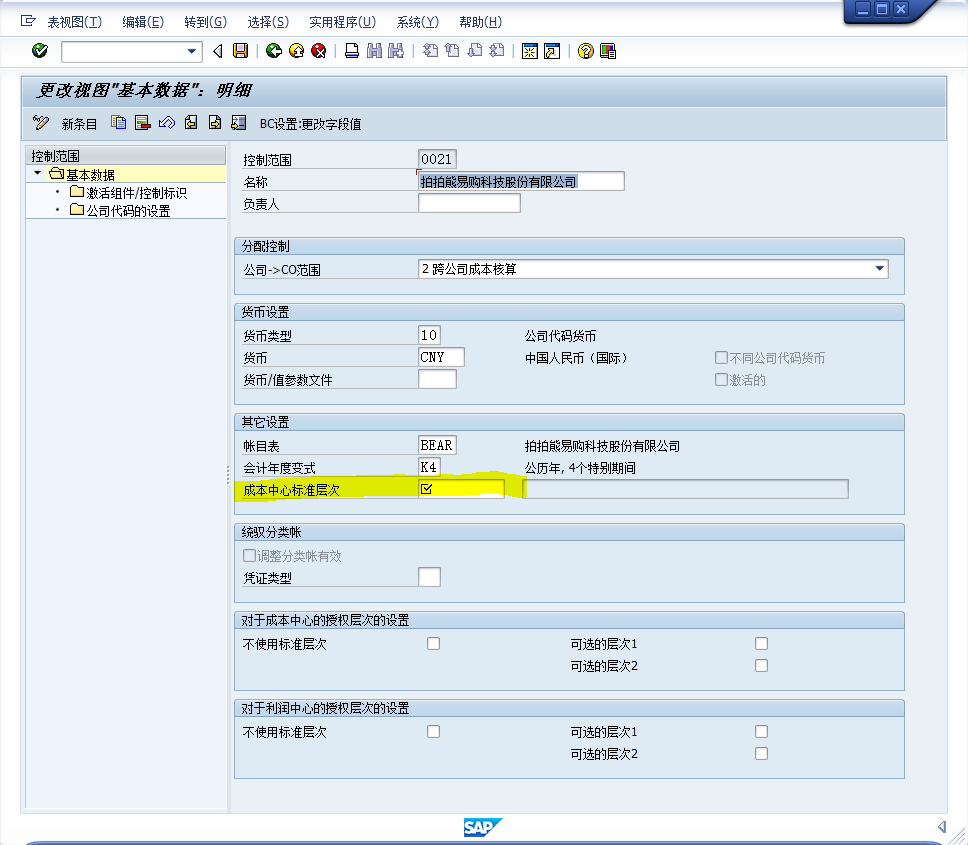This screenshot has width=968, height=845.
Task: Click the Previous Entry icon
Action: [x=191, y=123]
